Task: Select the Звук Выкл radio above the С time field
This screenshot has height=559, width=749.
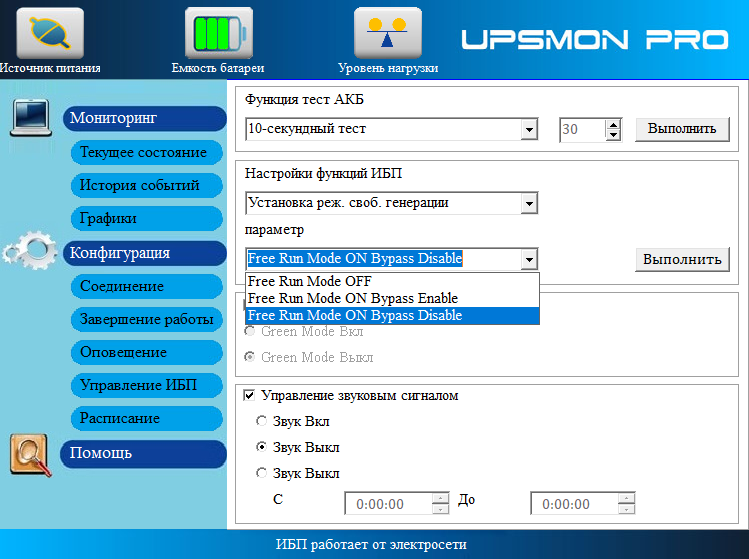Action: 261,473
